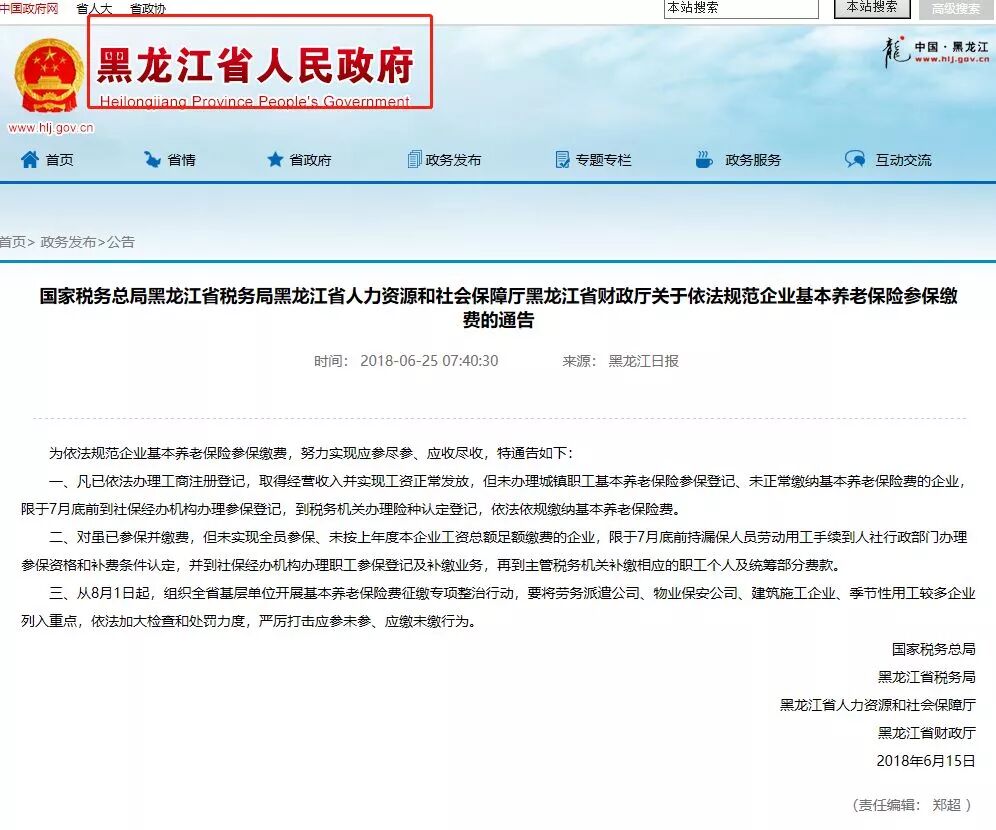Click the timestamp 2018-06-25 07:40:30
This screenshot has height=830, width=996.
[429, 361]
